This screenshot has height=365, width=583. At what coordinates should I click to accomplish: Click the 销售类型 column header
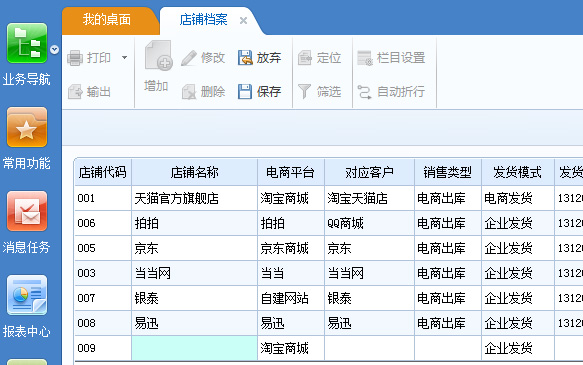pyautogui.click(x=448, y=172)
